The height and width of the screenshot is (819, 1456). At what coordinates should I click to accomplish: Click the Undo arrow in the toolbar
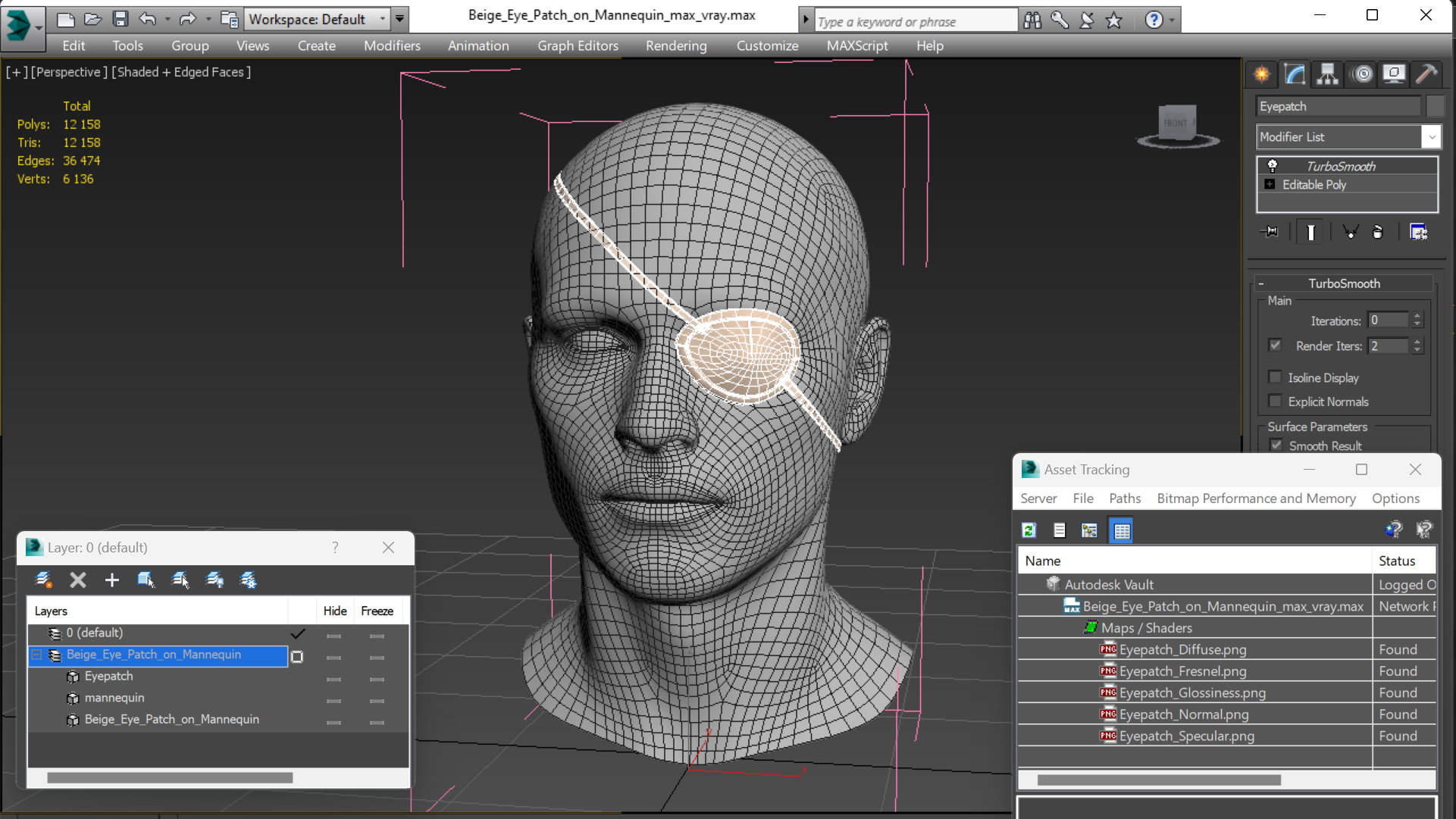tap(147, 19)
